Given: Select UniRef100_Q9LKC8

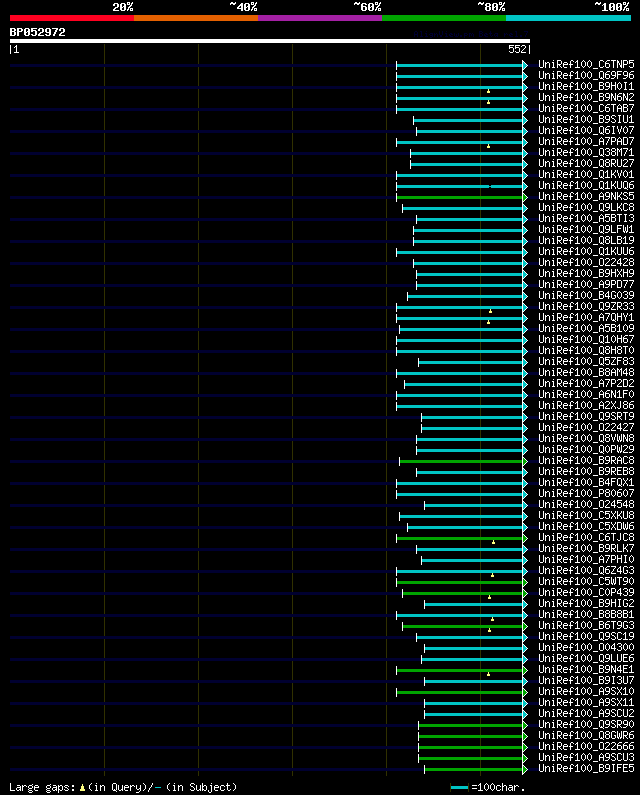Looking at the screenshot, I should click(x=586, y=207).
